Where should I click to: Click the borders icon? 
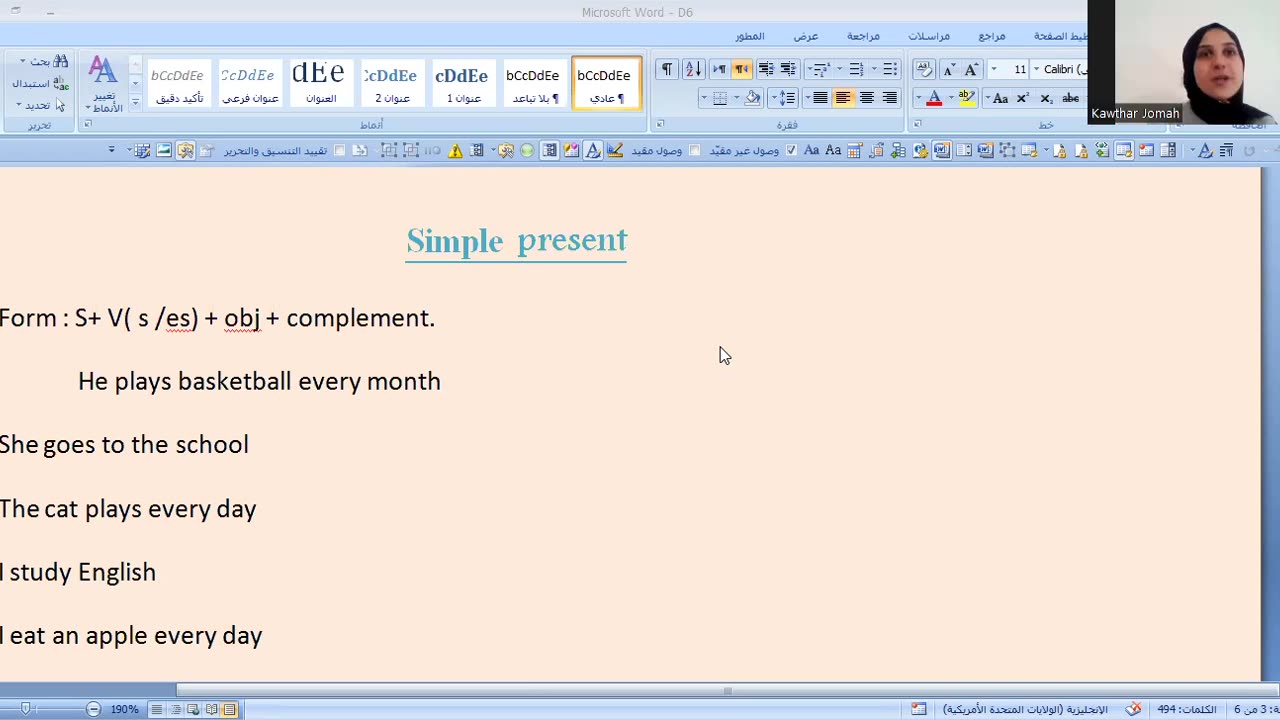[x=720, y=98]
